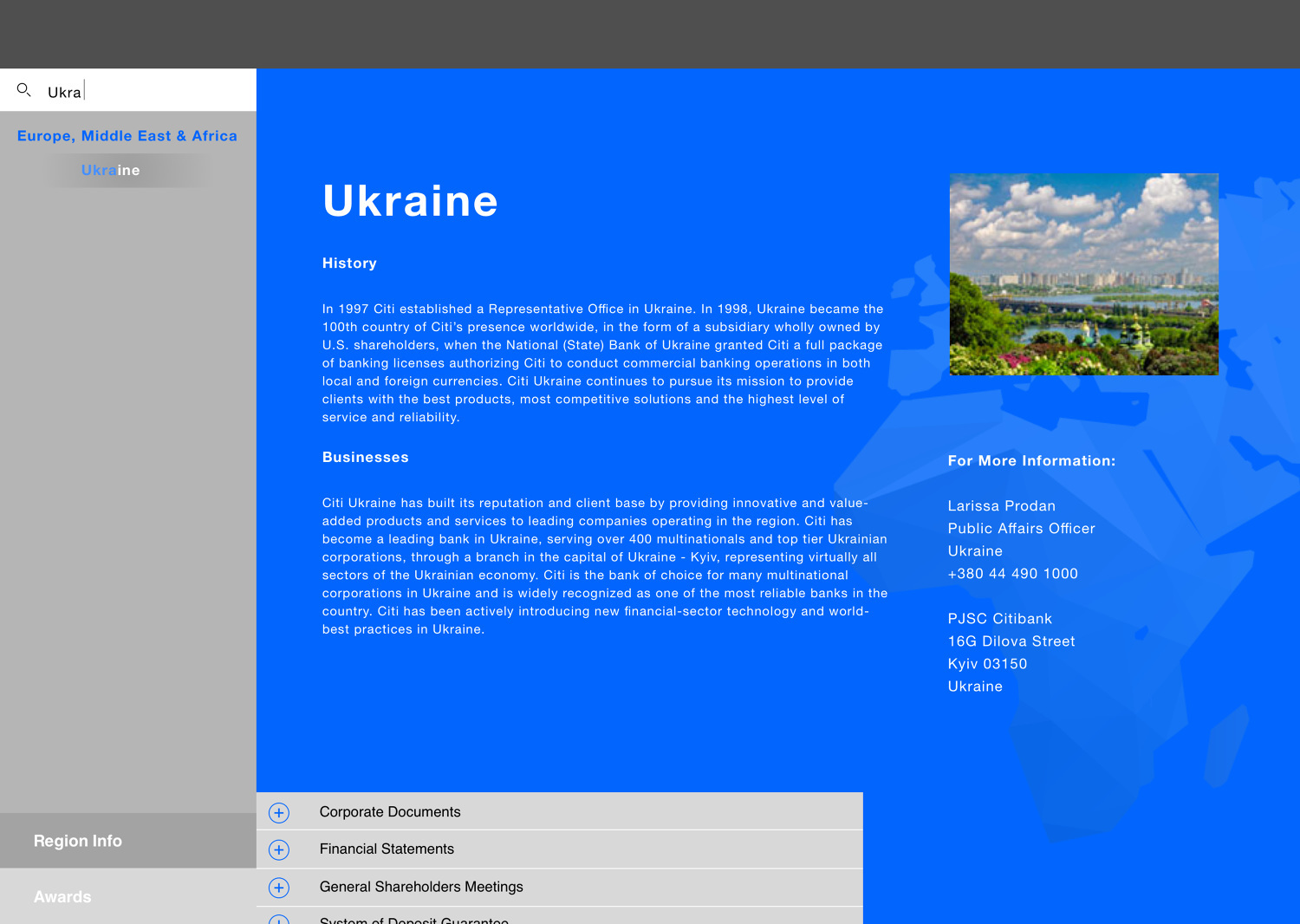The width and height of the screenshot is (1300, 924).
Task: Switch to the Awards tab
Action: pyautogui.click(x=128, y=896)
